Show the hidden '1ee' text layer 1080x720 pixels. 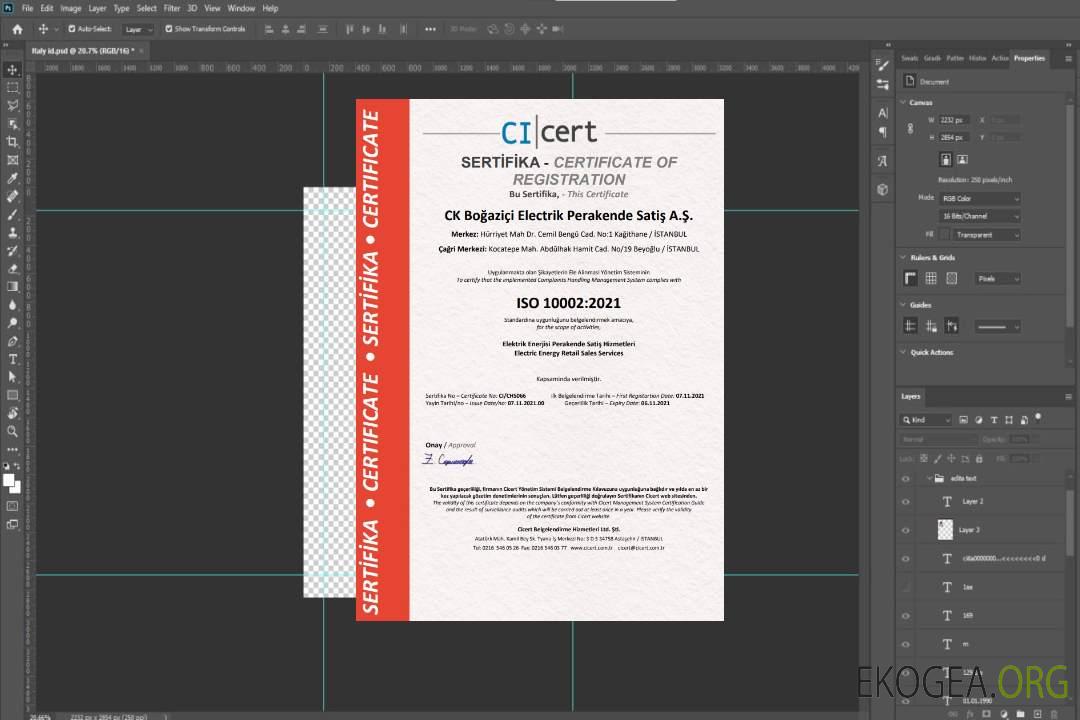pos(906,587)
